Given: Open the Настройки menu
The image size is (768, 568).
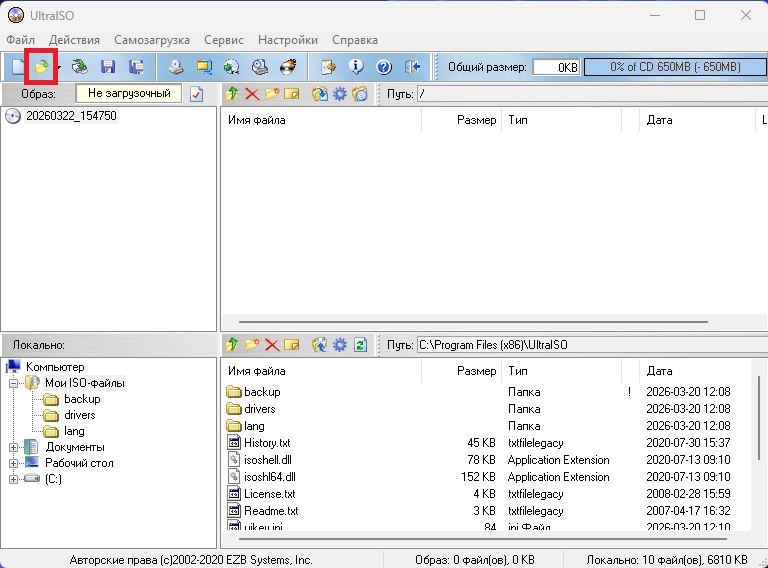Looking at the screenshot, I should (x=288, y=40).
